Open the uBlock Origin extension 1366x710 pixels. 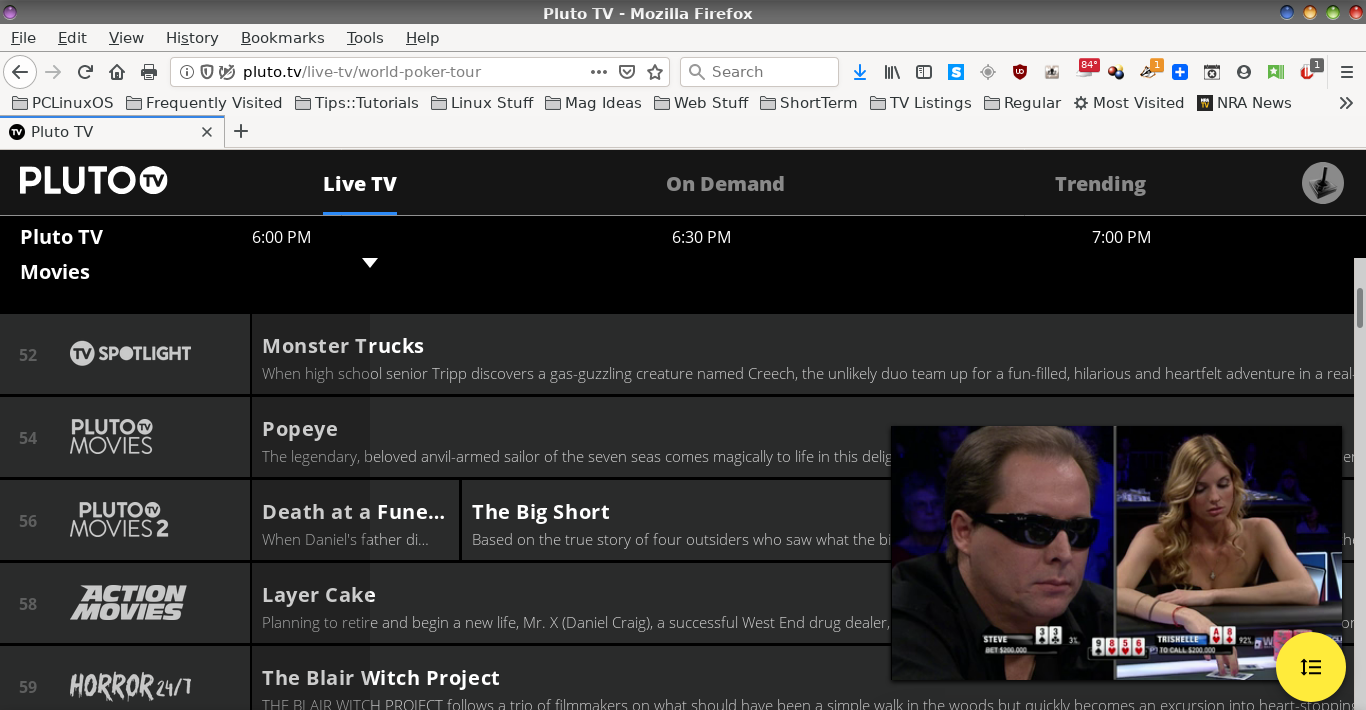(1020, 72)
